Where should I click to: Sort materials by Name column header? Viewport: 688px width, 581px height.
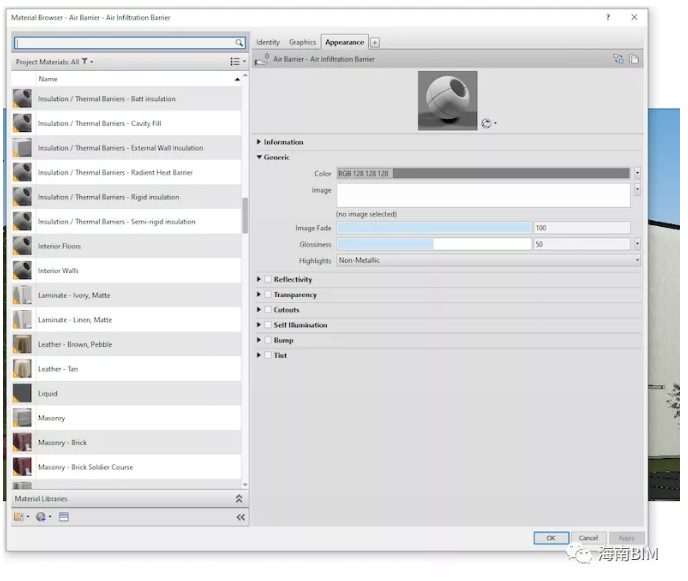point(139,79)
